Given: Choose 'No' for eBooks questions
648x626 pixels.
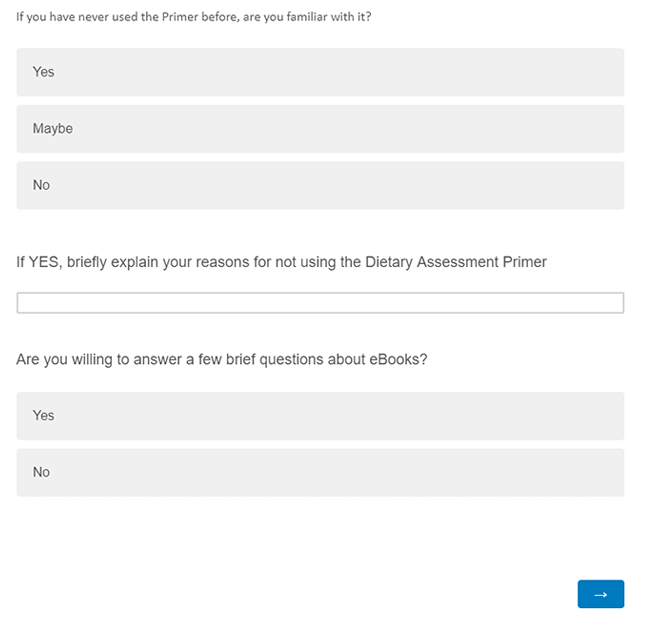Looking at the screenshot, I should point(320,472).
